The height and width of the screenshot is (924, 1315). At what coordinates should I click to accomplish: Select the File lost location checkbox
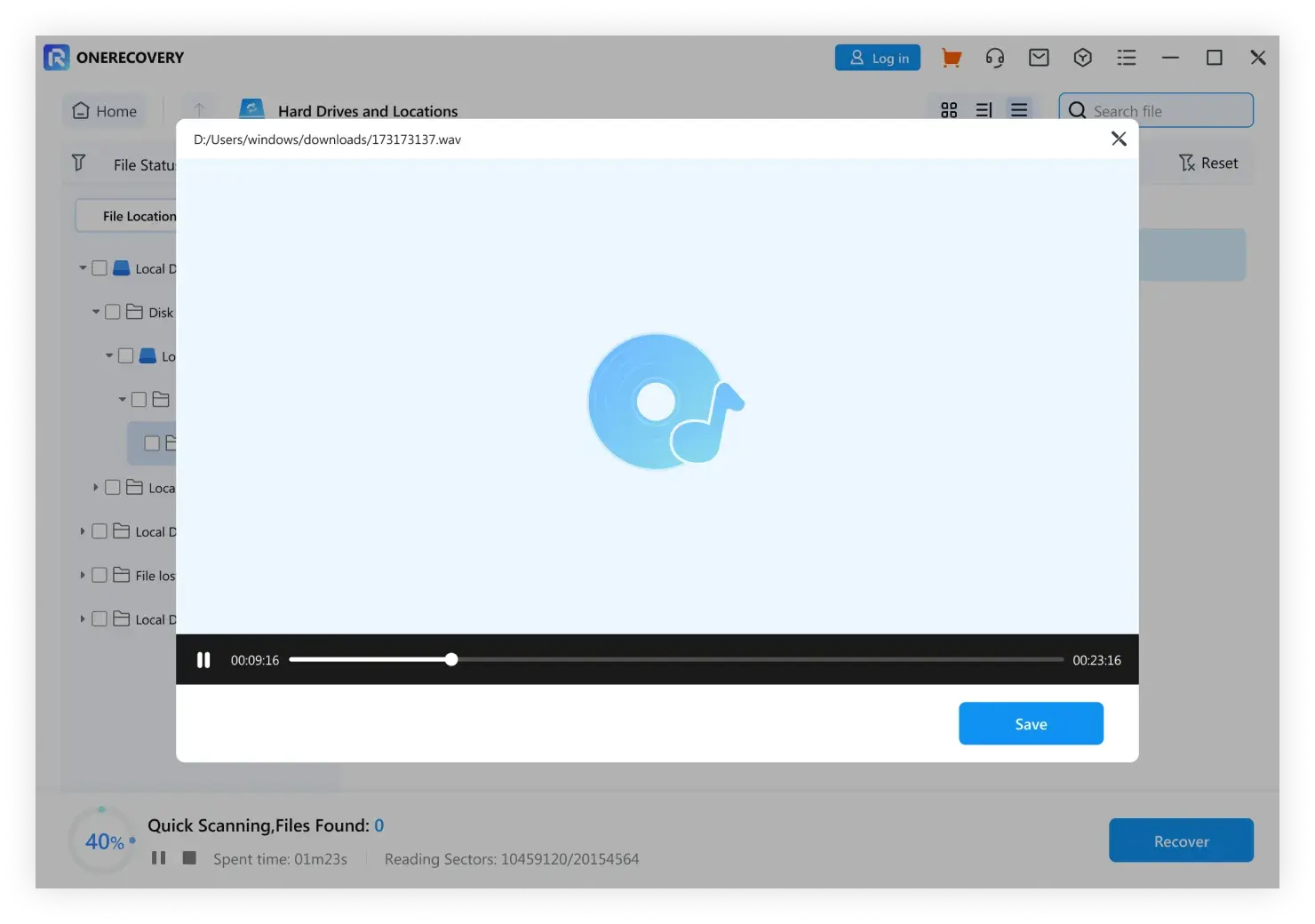(100, 575)
